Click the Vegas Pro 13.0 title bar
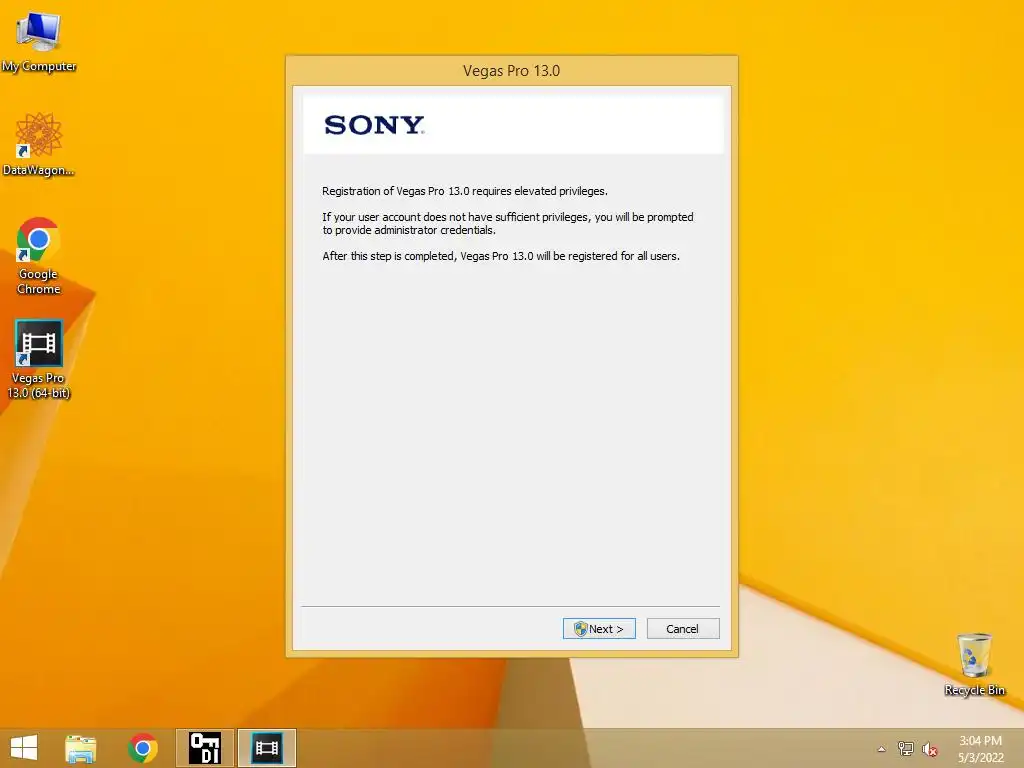The height and width of the screenshot is (768, 1024). (512, 71)
